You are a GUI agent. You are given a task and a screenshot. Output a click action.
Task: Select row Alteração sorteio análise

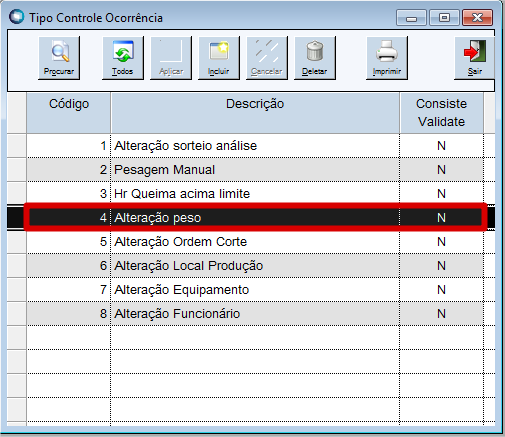(x=255, y=146)
